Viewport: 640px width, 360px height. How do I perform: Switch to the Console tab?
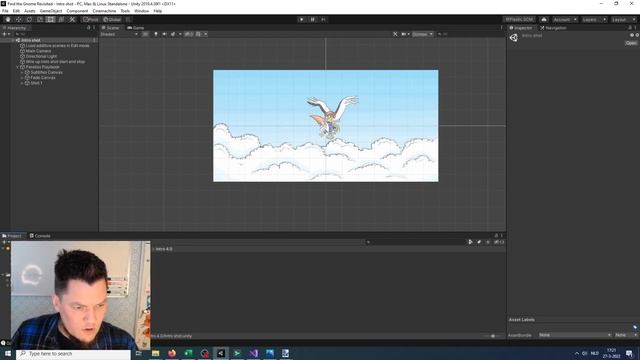click(x=40, y=236)
